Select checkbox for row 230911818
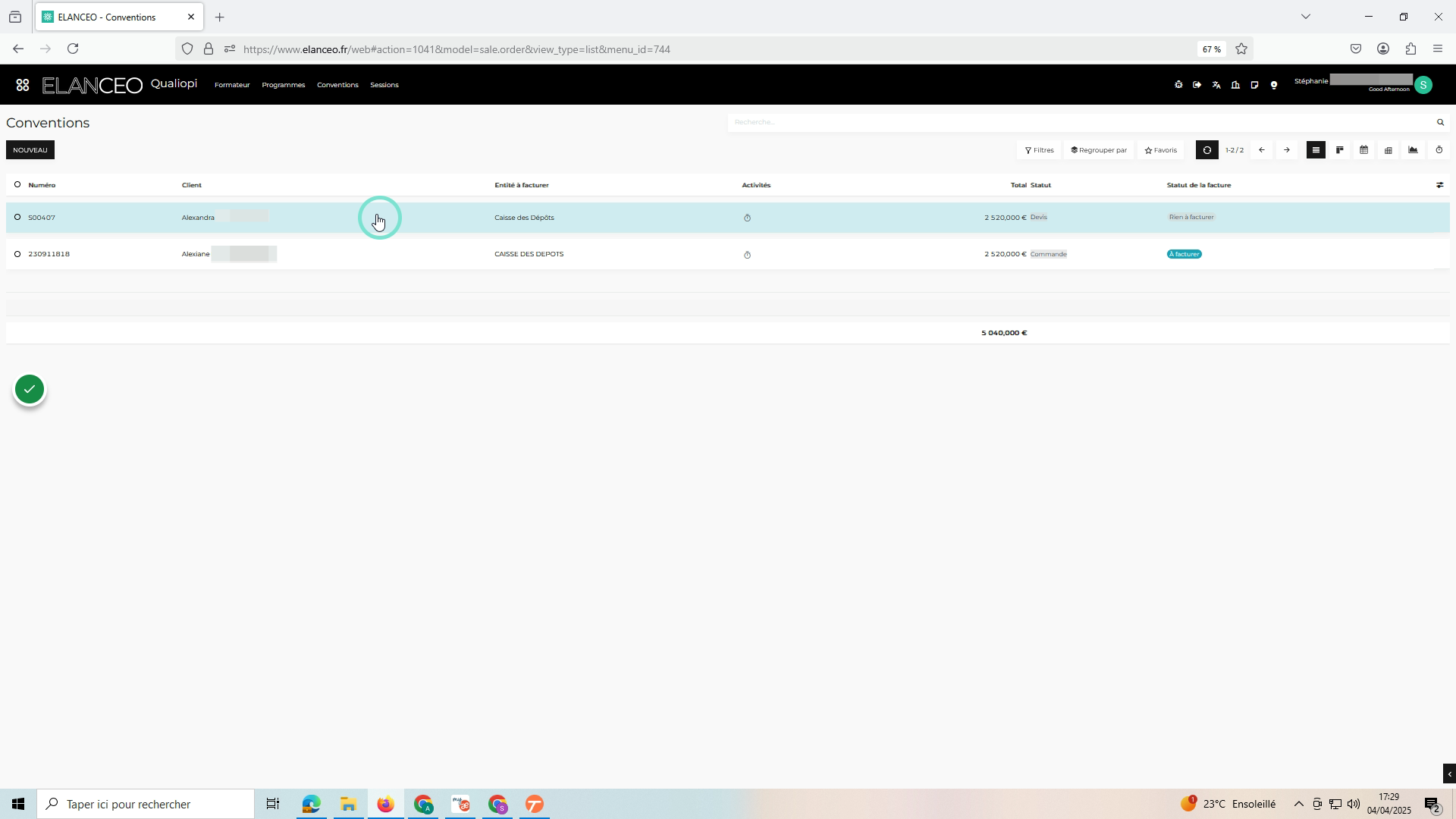Image resolution: width=1456 pixels, height=819 pixels. coord(17,254)
